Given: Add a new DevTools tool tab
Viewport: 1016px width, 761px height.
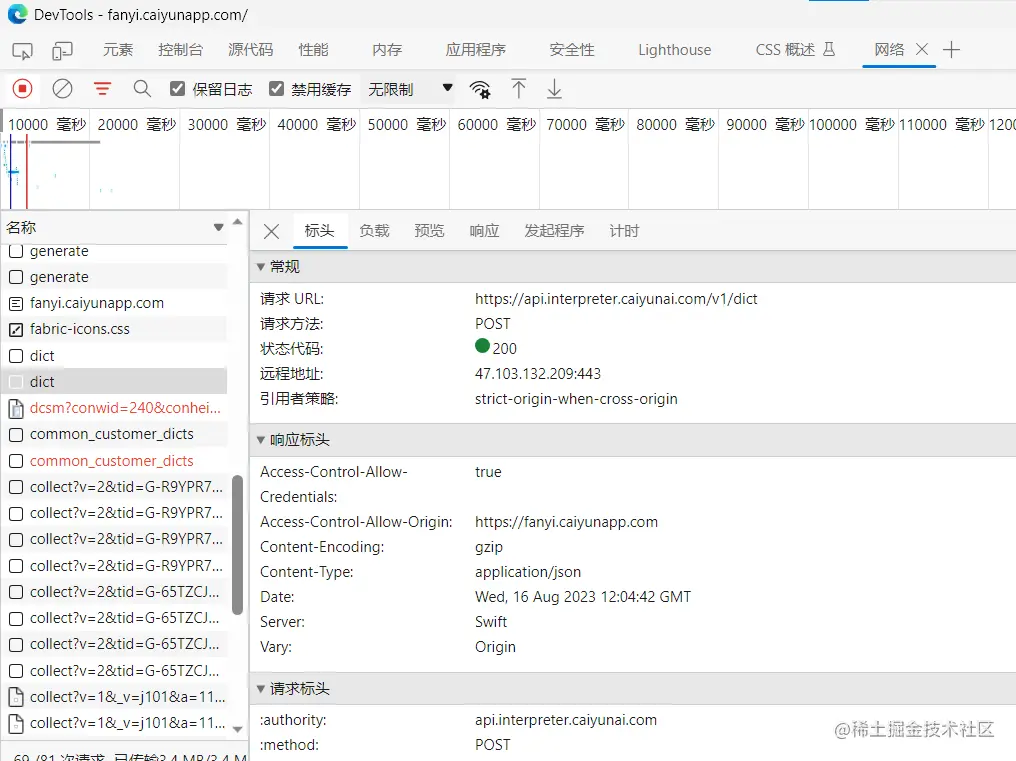Looking at the screenshot, I should pyautogui.click(x=951, y=50).
